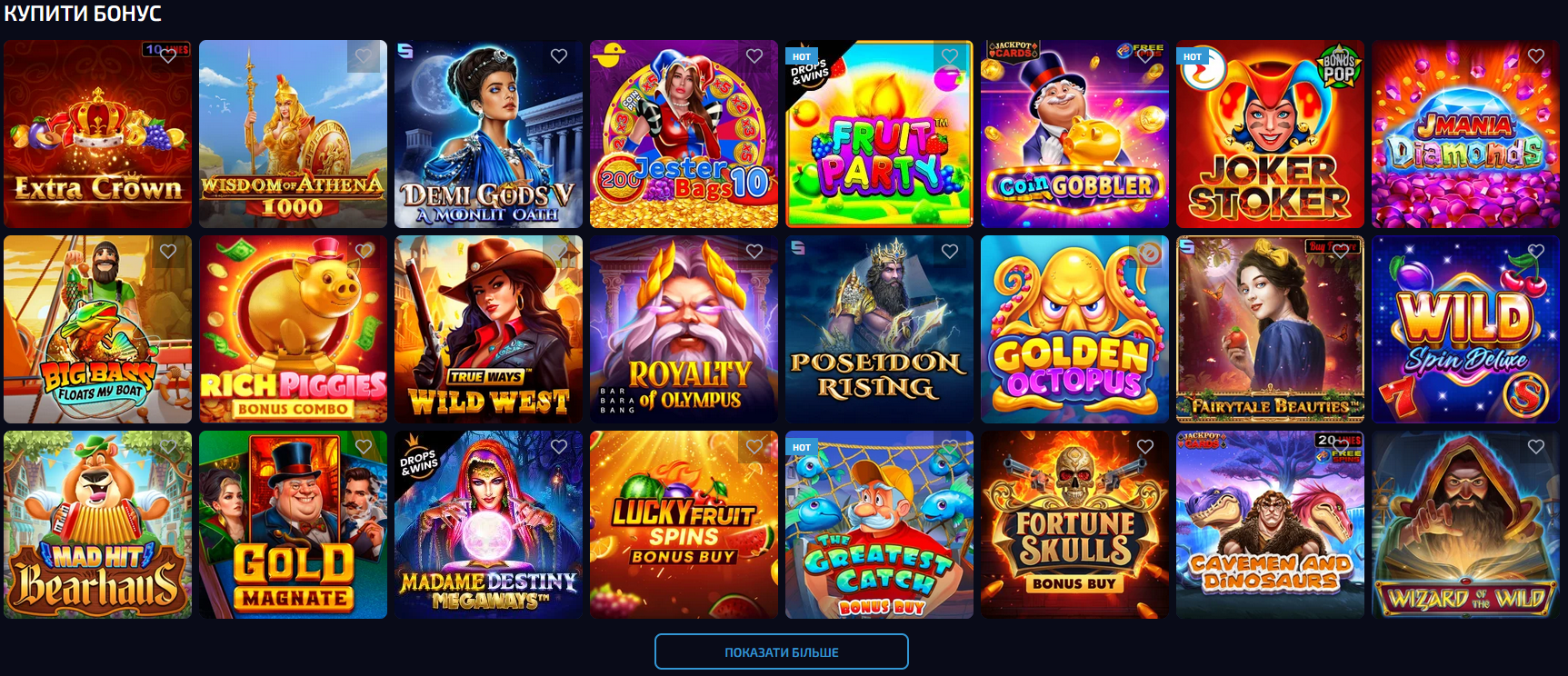The image size is (1568, 676).
Task: Open the Extra Crown game
Action: click(97, 134)
